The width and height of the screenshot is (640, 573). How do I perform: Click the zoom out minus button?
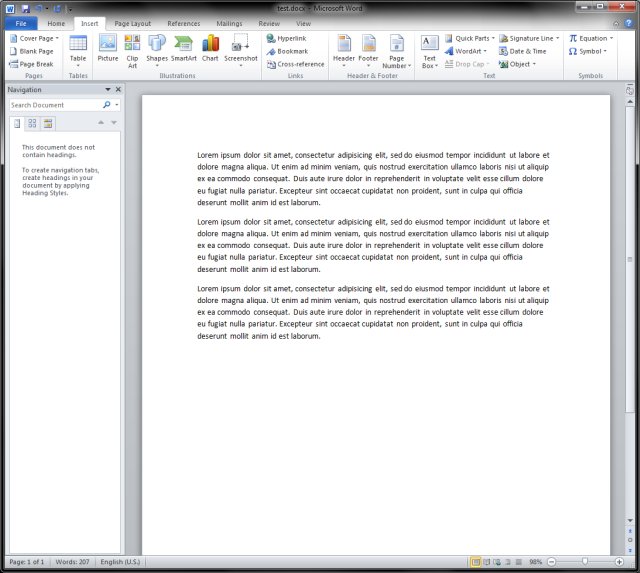click(551, 562)
